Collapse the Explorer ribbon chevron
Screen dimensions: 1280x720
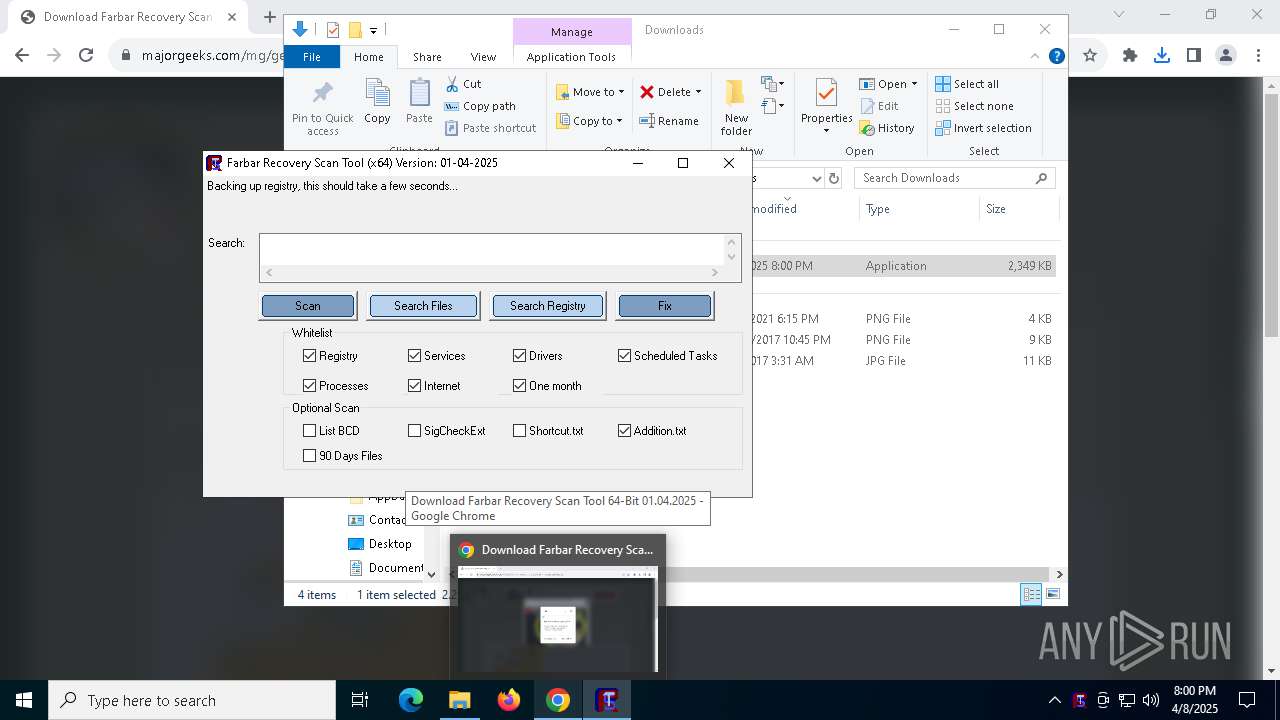click(1035, 56)
